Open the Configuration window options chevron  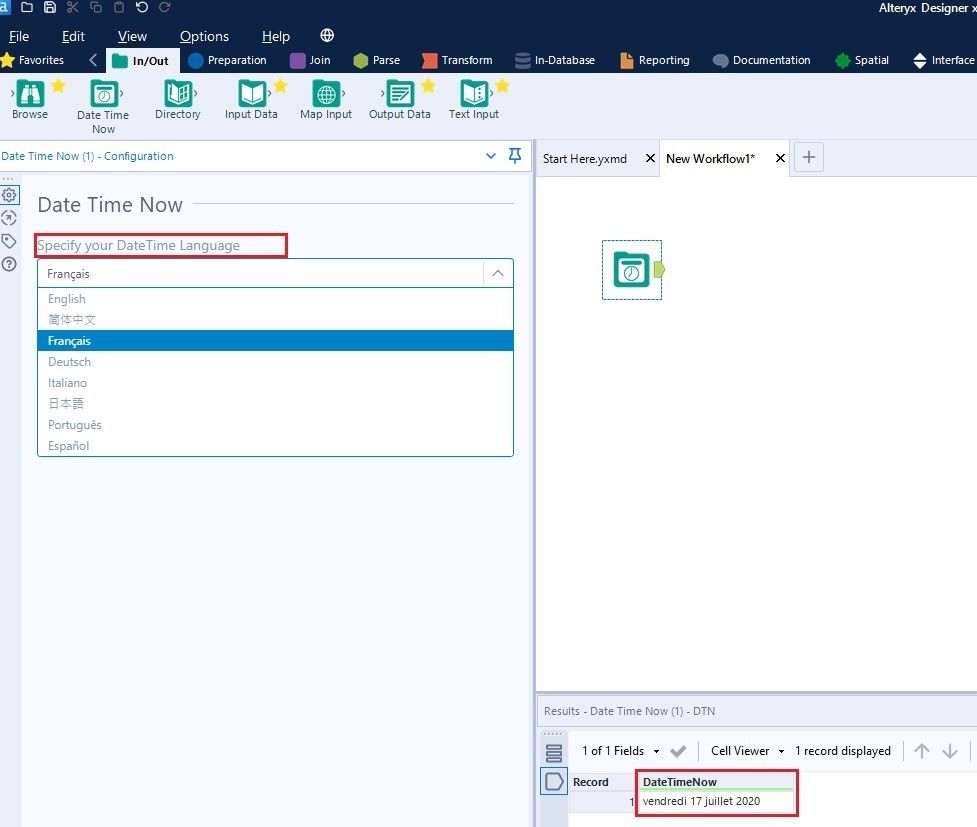(491, 156)
